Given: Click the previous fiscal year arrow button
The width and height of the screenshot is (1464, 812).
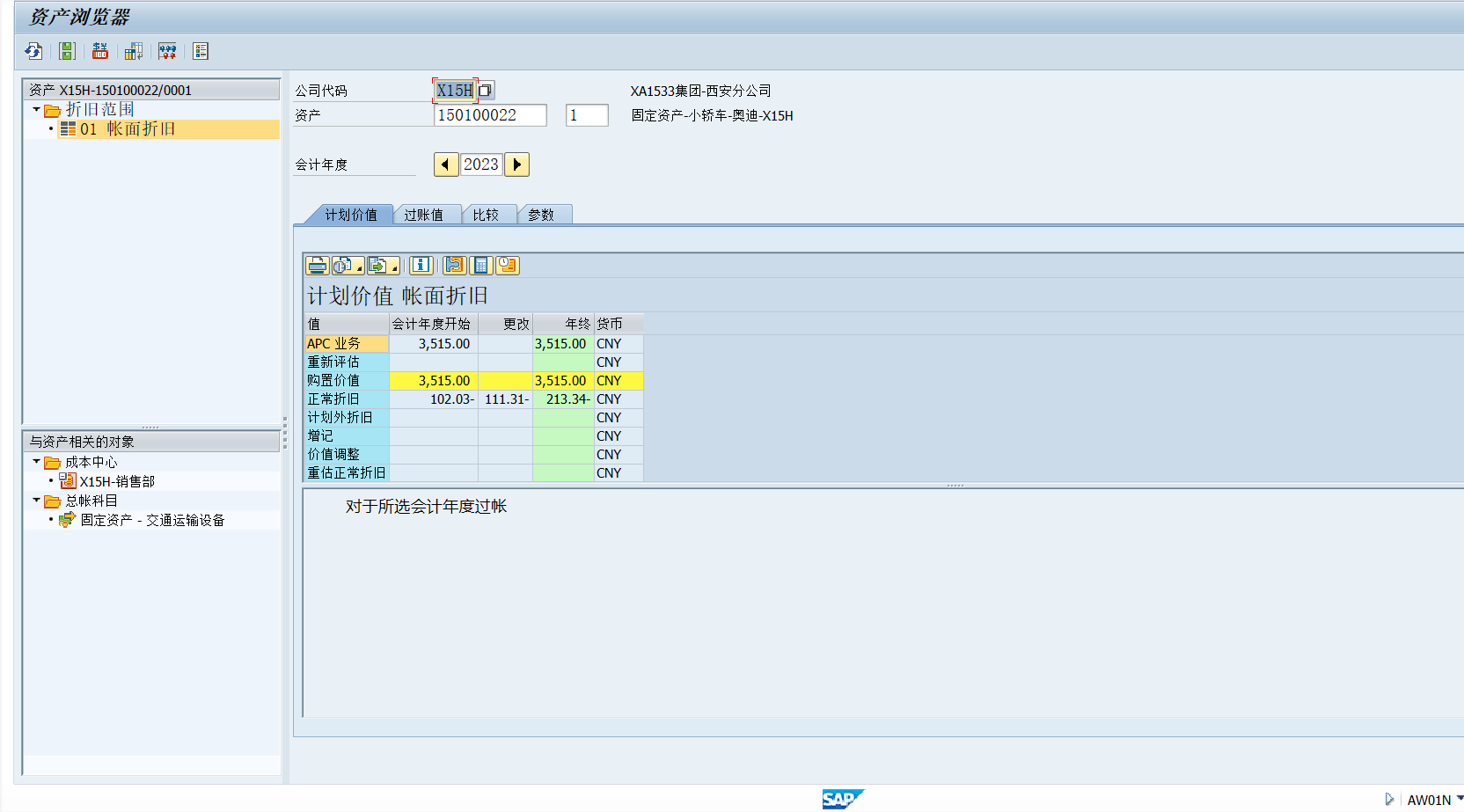Looking at the screenshot, I should pyautogui.click(x=446, y=164).
